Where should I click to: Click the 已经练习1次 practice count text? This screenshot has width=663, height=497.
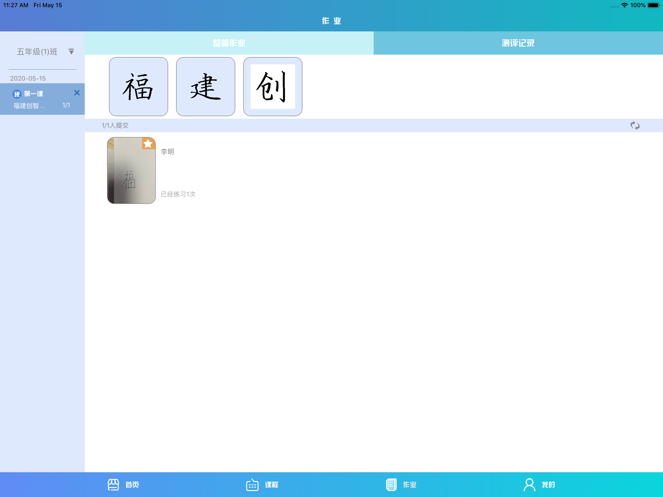[x=178, y=194]
